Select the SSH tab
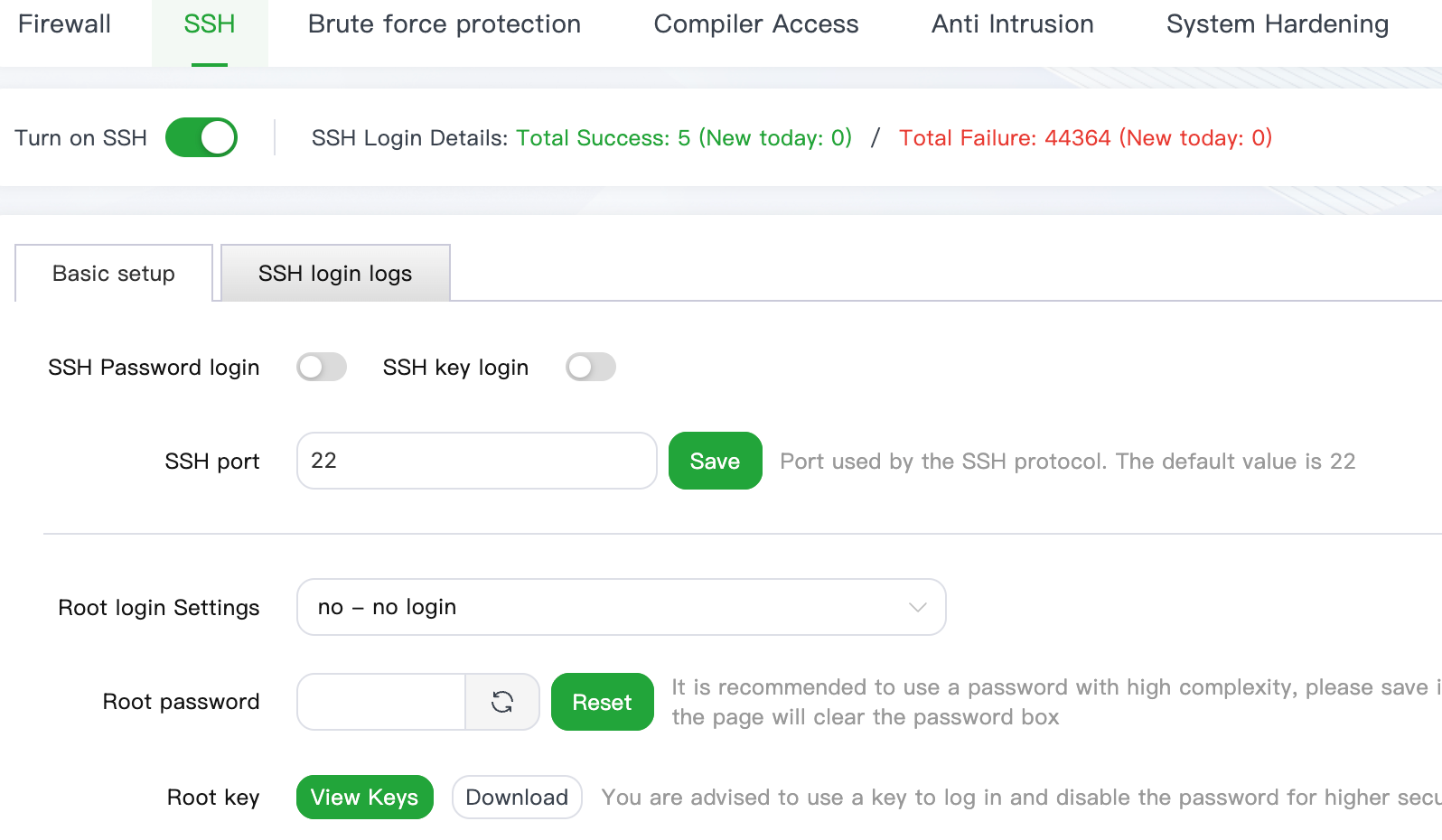Screen dimensions: 1442x840 (x=210, y=24)
